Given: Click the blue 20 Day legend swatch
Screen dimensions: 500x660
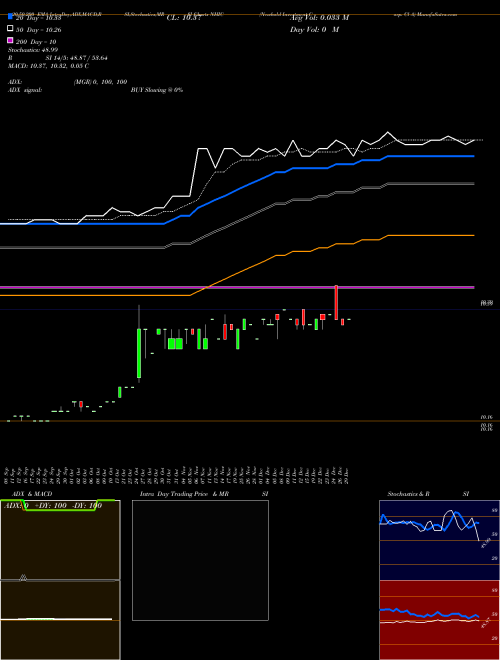Looking at the screenshot, I should [10, 17].
